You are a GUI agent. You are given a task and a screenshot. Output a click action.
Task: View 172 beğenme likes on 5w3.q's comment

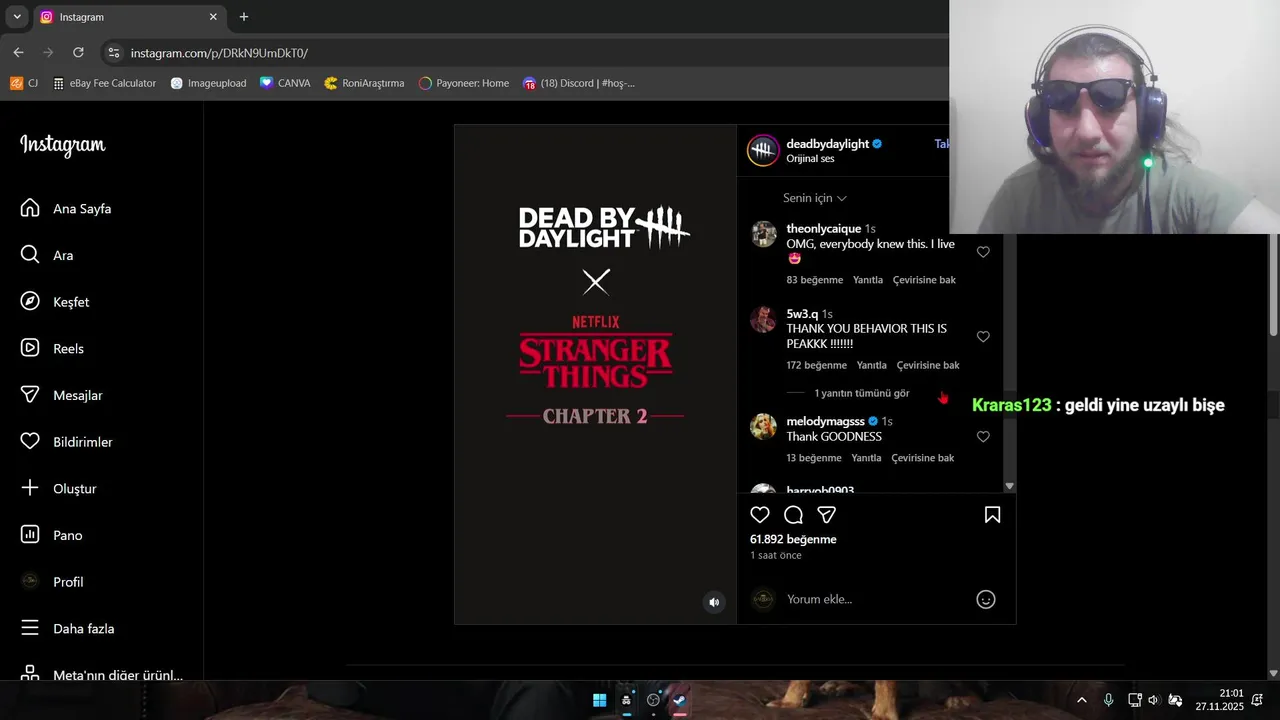click(817, 365)
